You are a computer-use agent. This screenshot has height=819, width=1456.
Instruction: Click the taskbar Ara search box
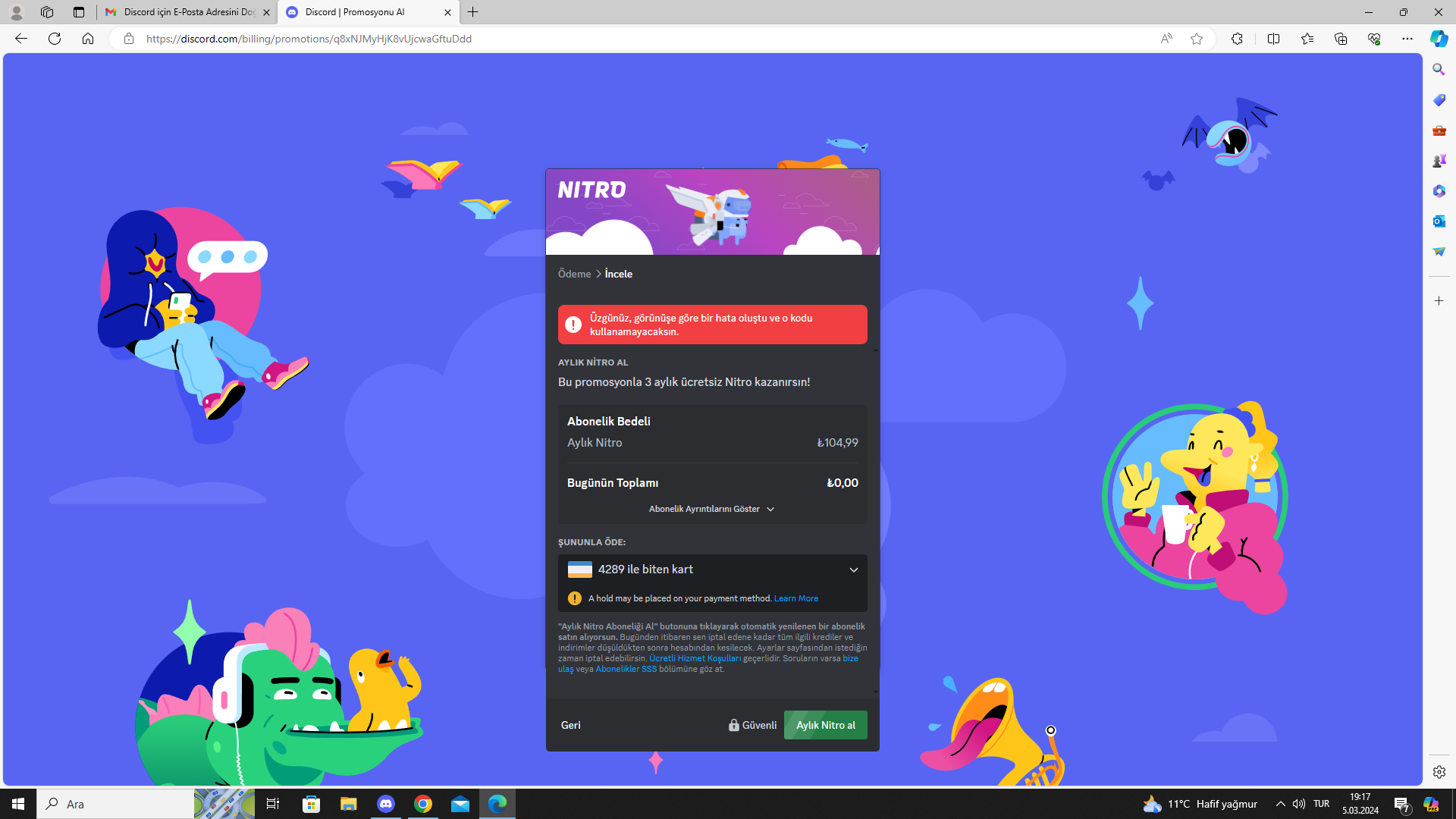tap(115, 804)
